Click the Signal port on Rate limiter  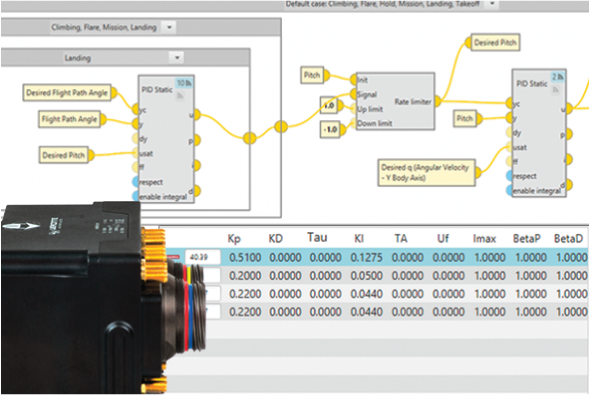click(x=353, y=94)
